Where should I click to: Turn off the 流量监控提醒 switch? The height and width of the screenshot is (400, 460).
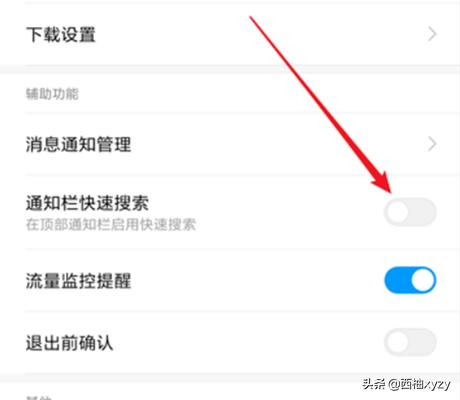410,280
